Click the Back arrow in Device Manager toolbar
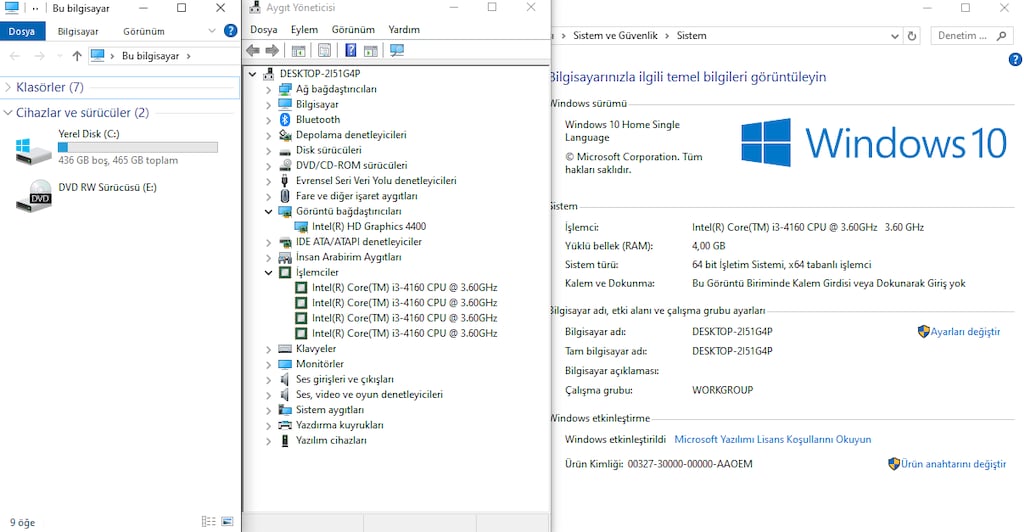Viewport: 1024px width, 532px height. click(253, 50)
